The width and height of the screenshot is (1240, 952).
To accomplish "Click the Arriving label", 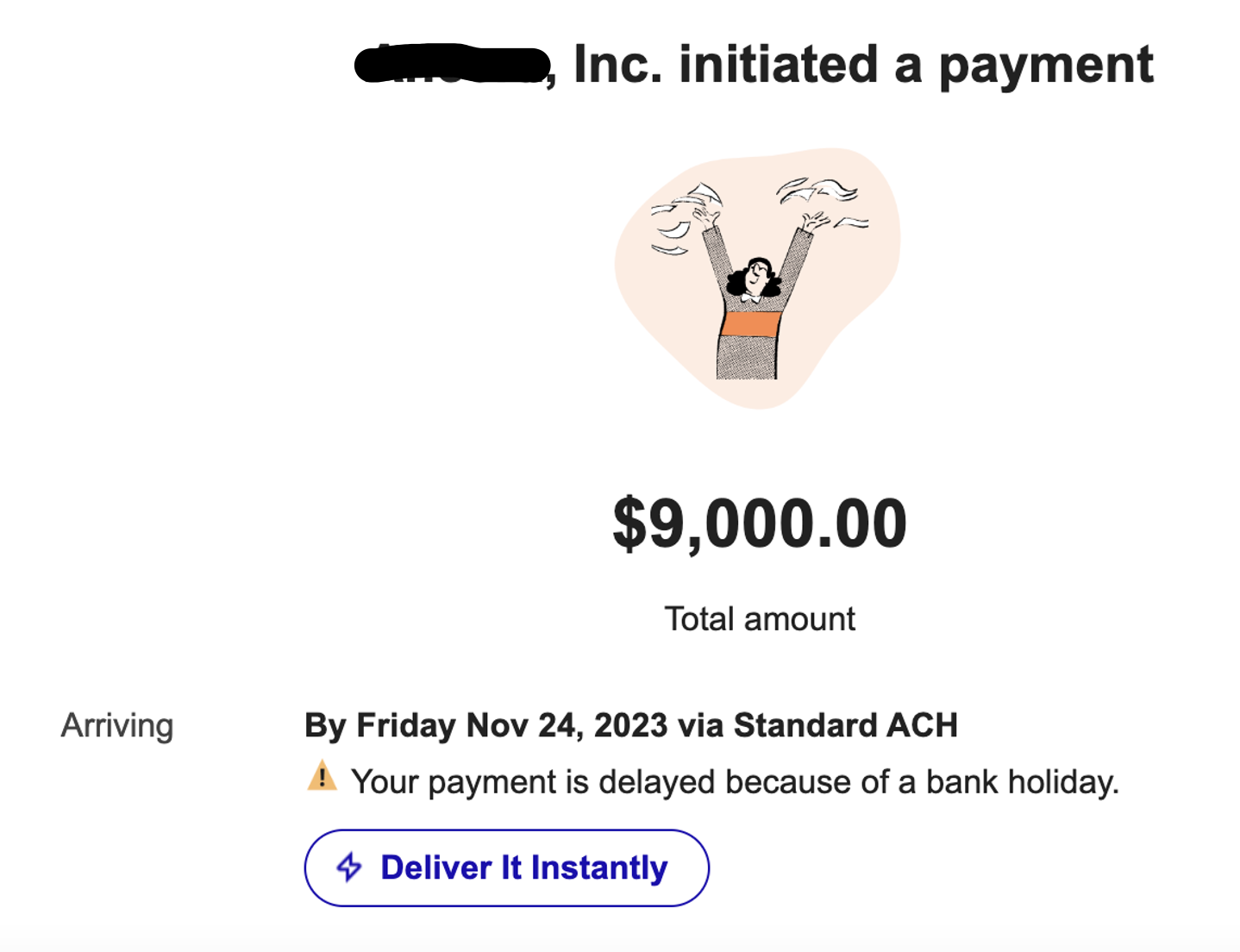I will [117, 726].
